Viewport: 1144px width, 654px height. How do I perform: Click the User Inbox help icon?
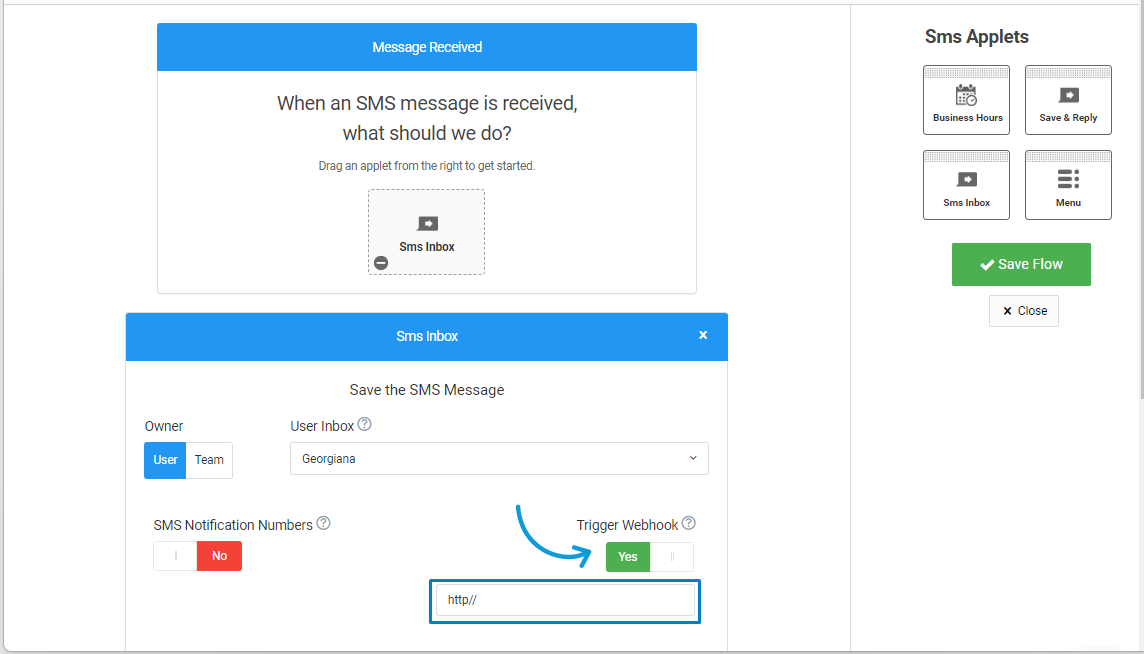coord(364,425)
